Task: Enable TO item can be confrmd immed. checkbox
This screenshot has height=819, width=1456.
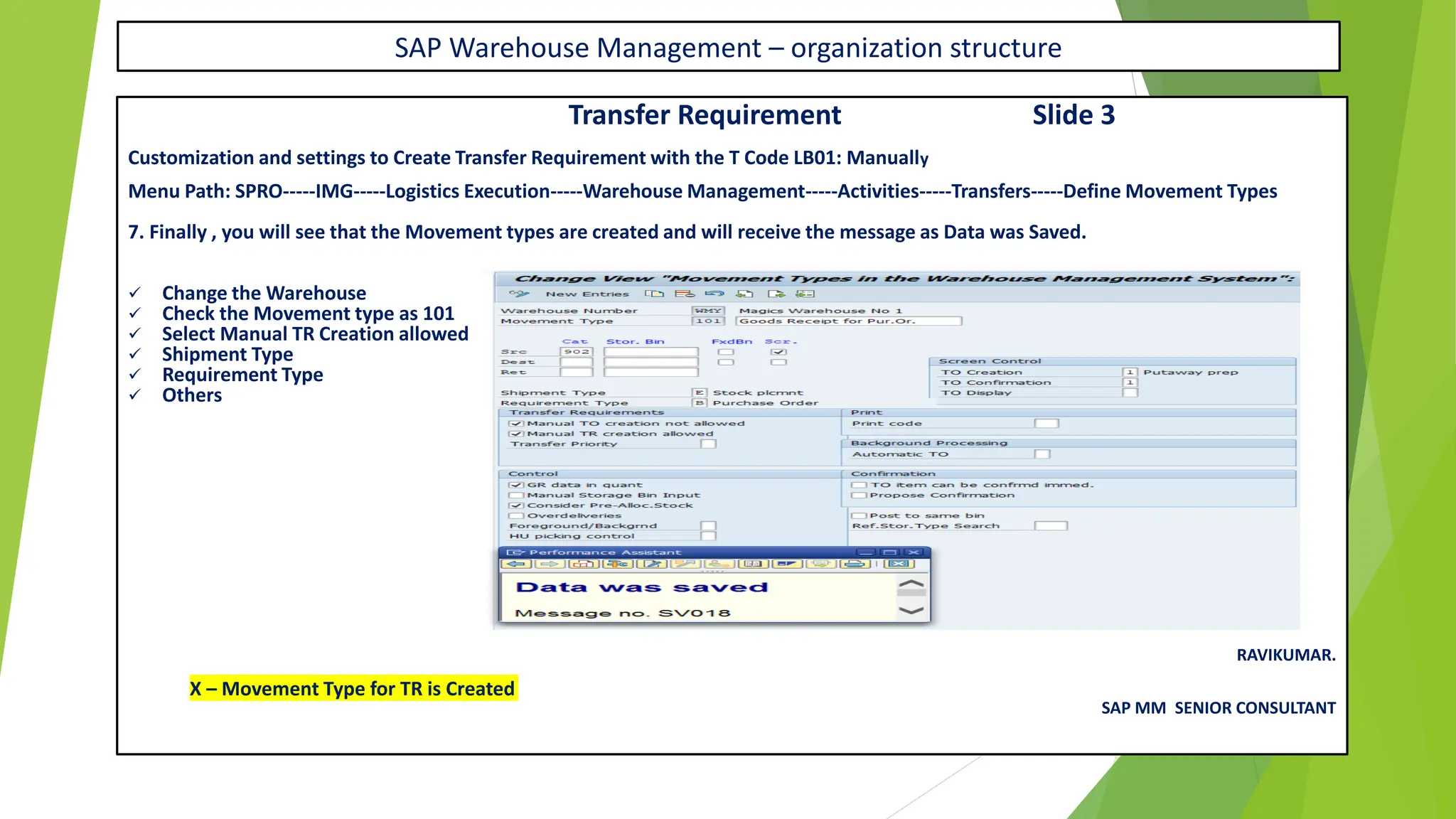Action: click(859, 485)
